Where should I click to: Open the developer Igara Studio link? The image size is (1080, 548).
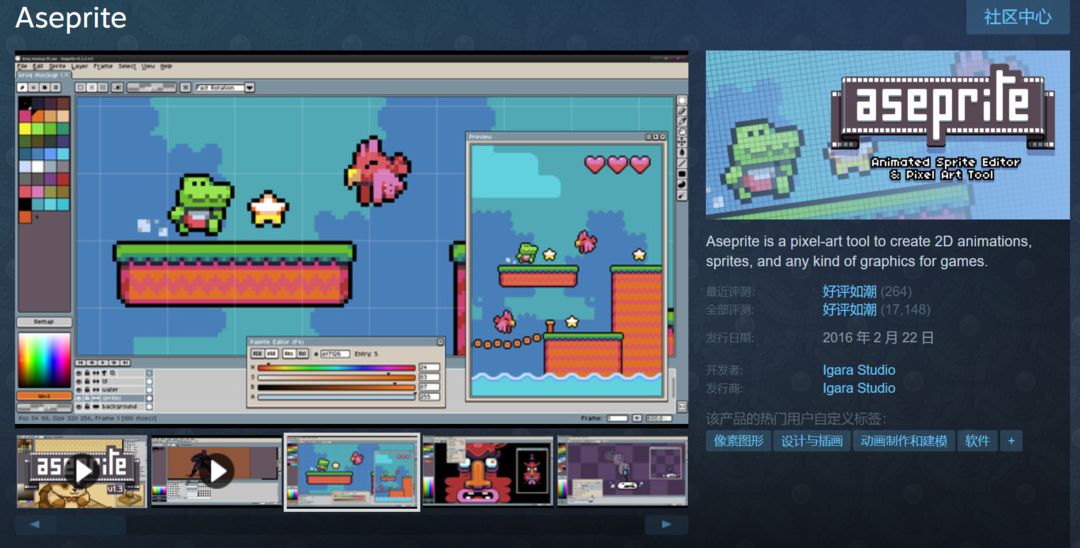click(x=859, y=370)
